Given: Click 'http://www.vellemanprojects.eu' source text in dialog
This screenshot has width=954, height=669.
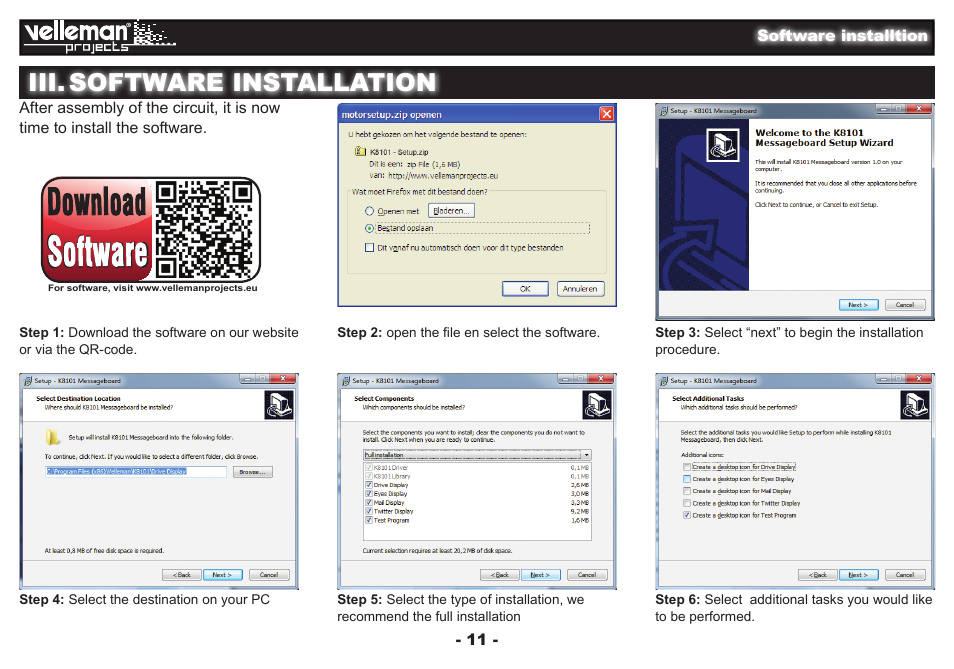Looking at the screenshot, I should [x=443, y=176].
